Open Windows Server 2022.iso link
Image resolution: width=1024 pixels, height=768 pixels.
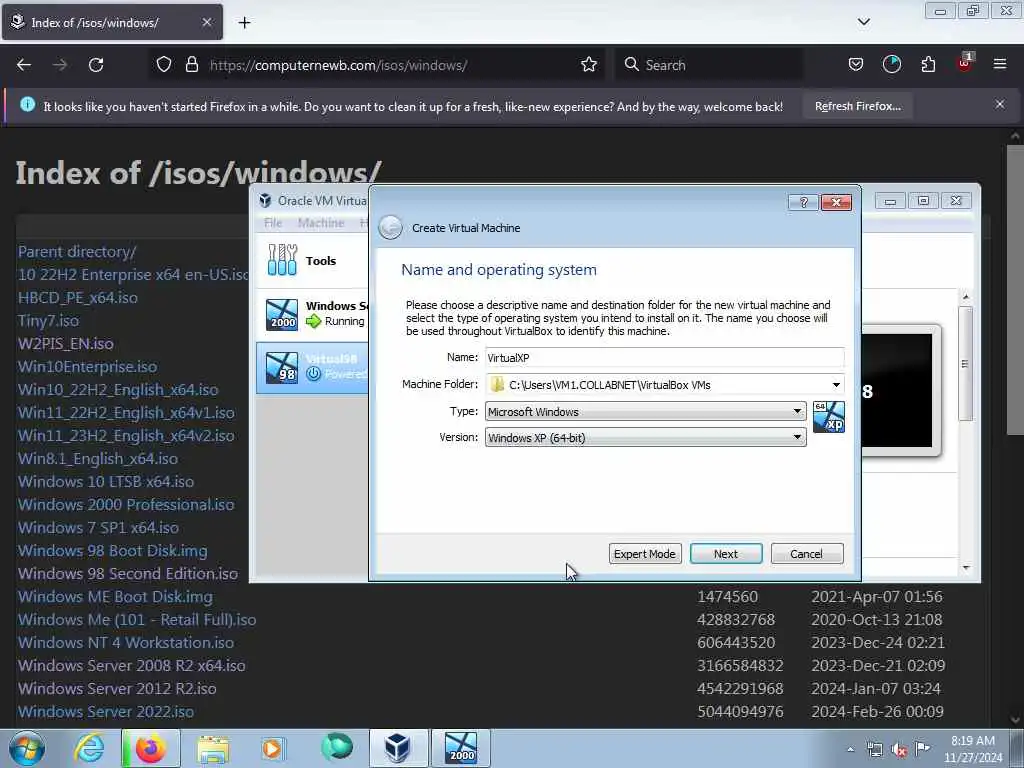tap(106, 711)
